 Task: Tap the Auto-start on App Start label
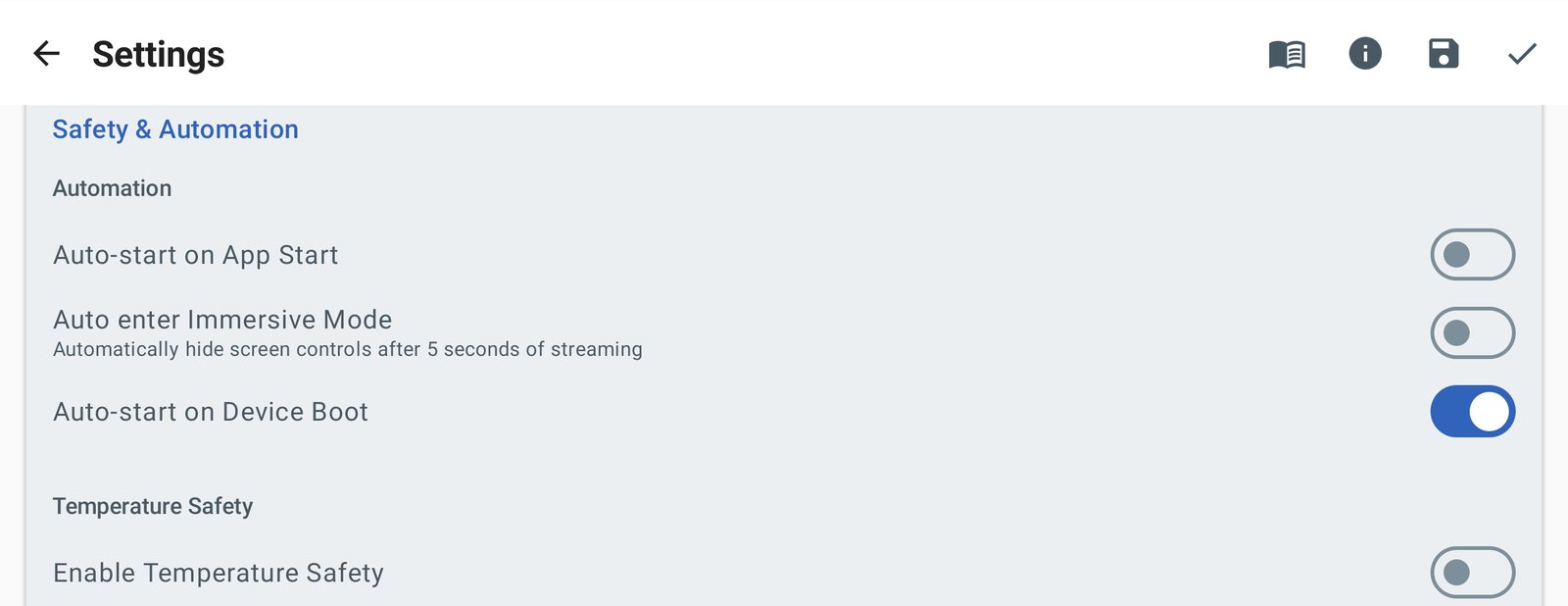click(196, 255)
